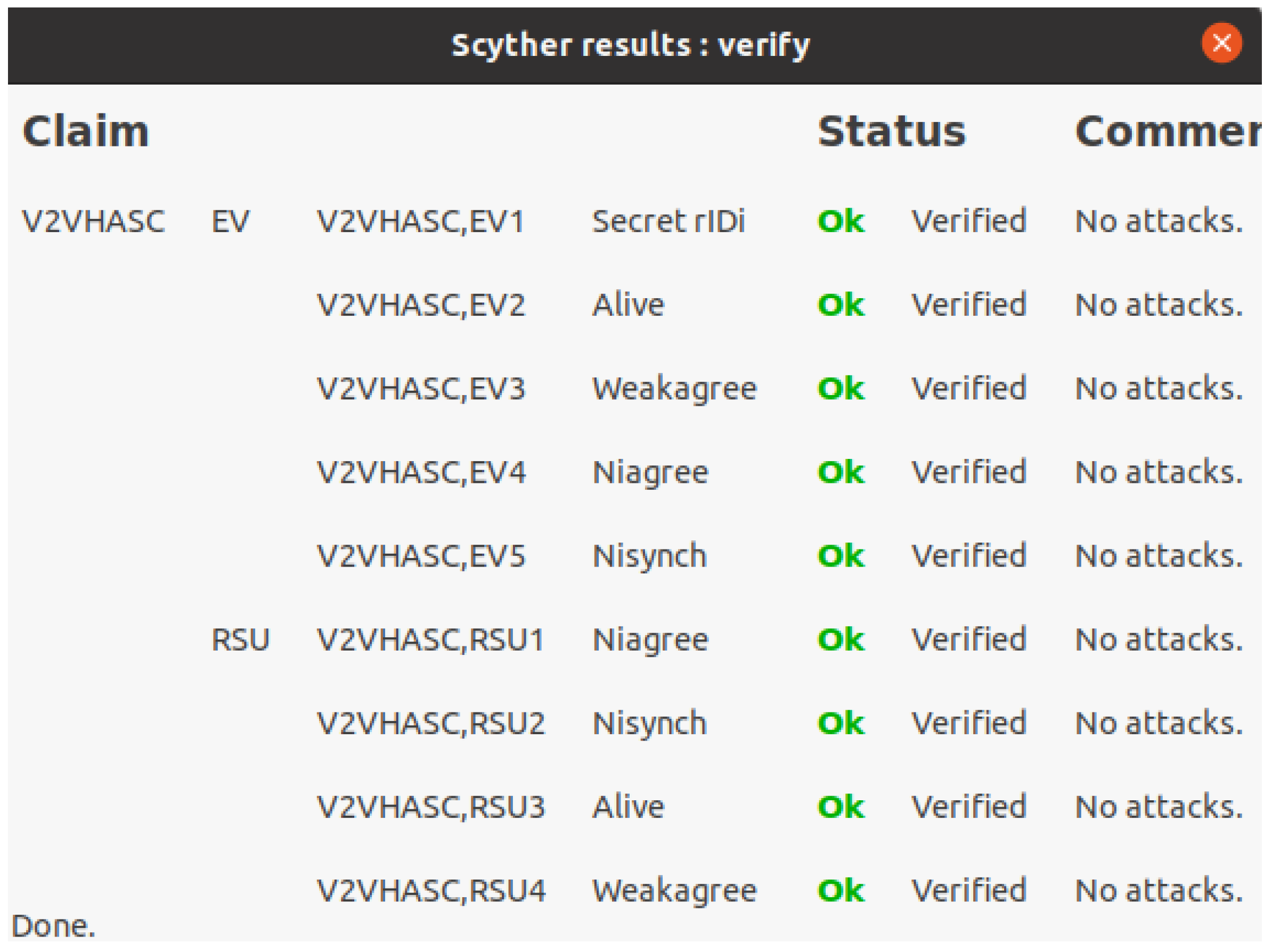
Task: Close the Scyther results verify window
Action: point(1220,43)
